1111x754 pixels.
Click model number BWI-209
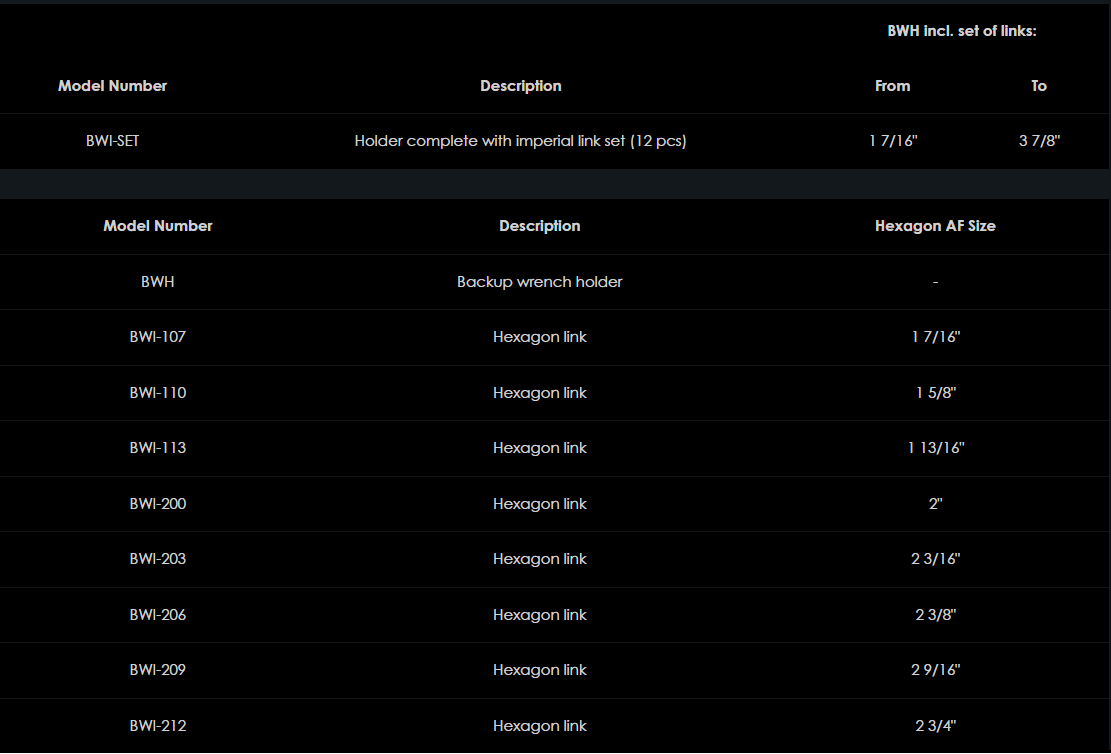click(x=158, y=670)
